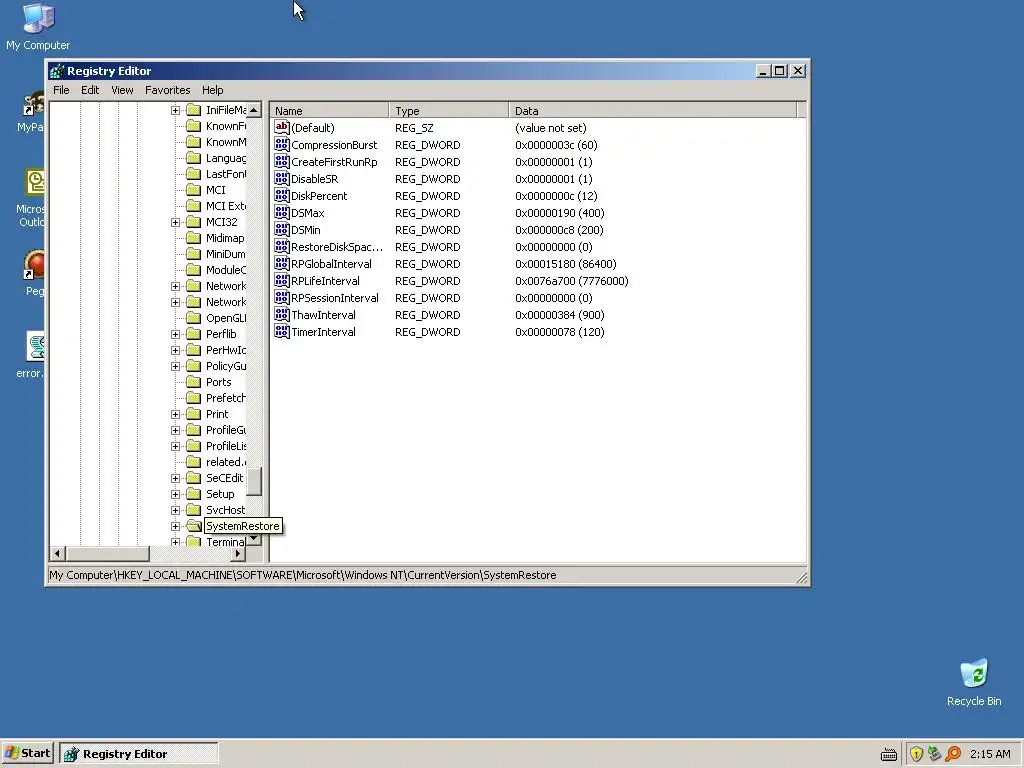Screen dimensions: 1024x768
Task: Click the RPLifeInterval DWORD icon
Action: click(281, 280)
